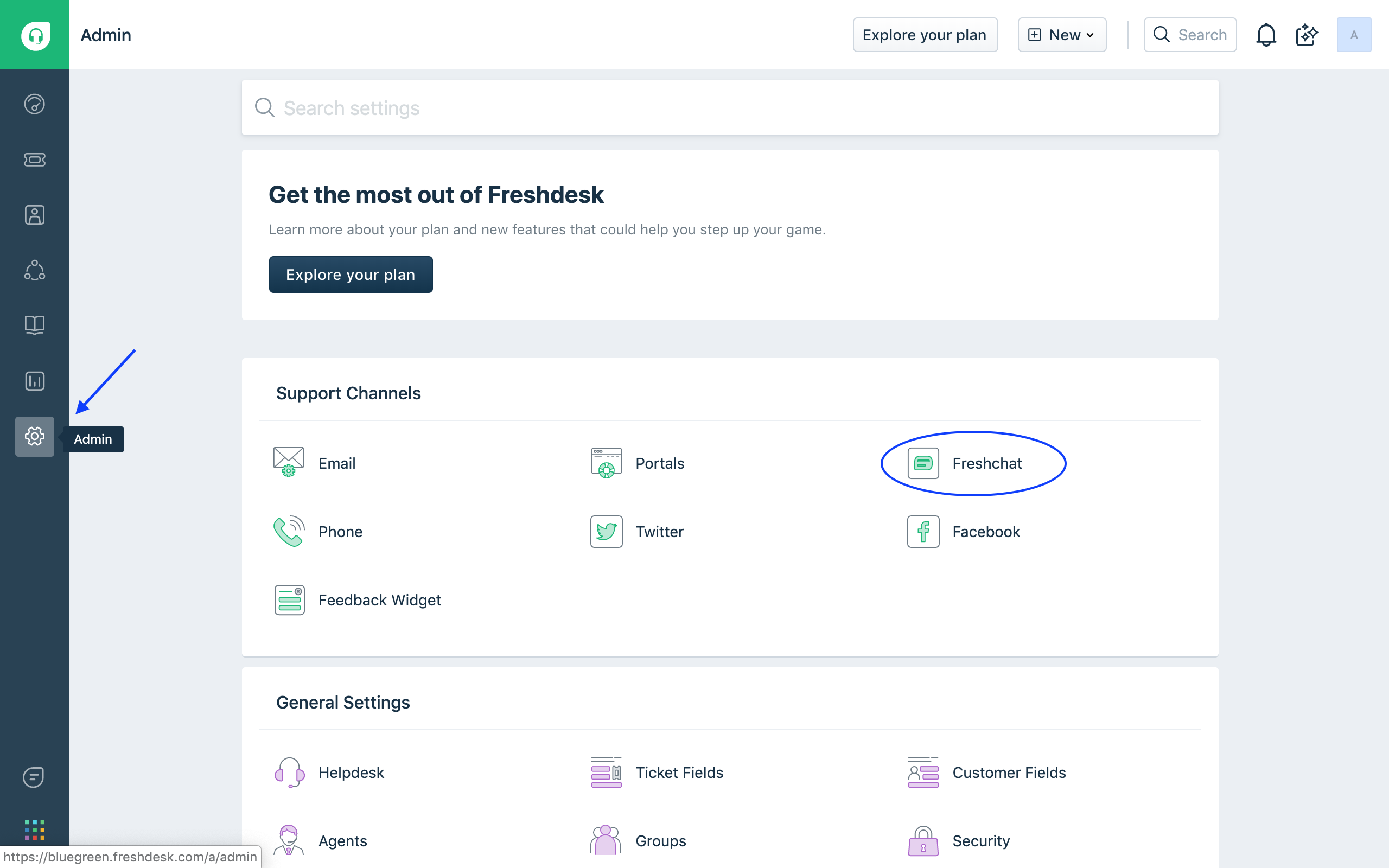1389x868 pixels.
Task: Click the Search settings input field
Action: click(x=729, y=108)
